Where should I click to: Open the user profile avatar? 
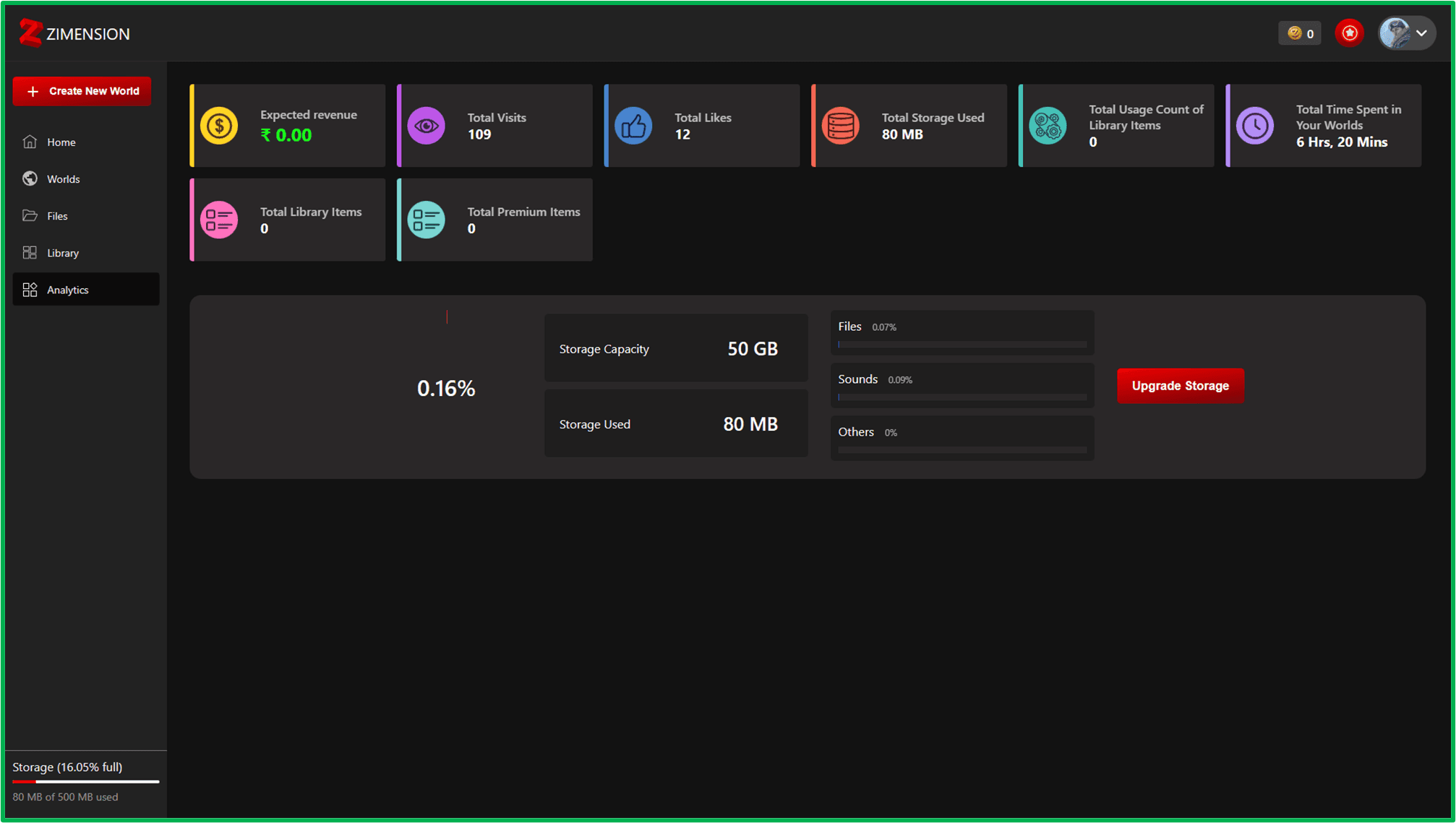1395,33
